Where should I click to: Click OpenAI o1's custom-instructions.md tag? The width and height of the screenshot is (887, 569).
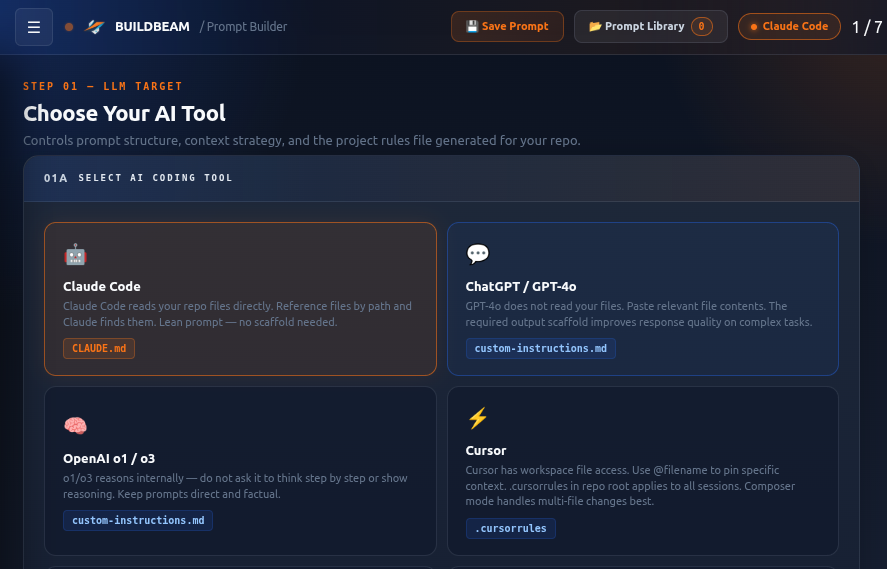pyautogui.click(x=138, y=520)
